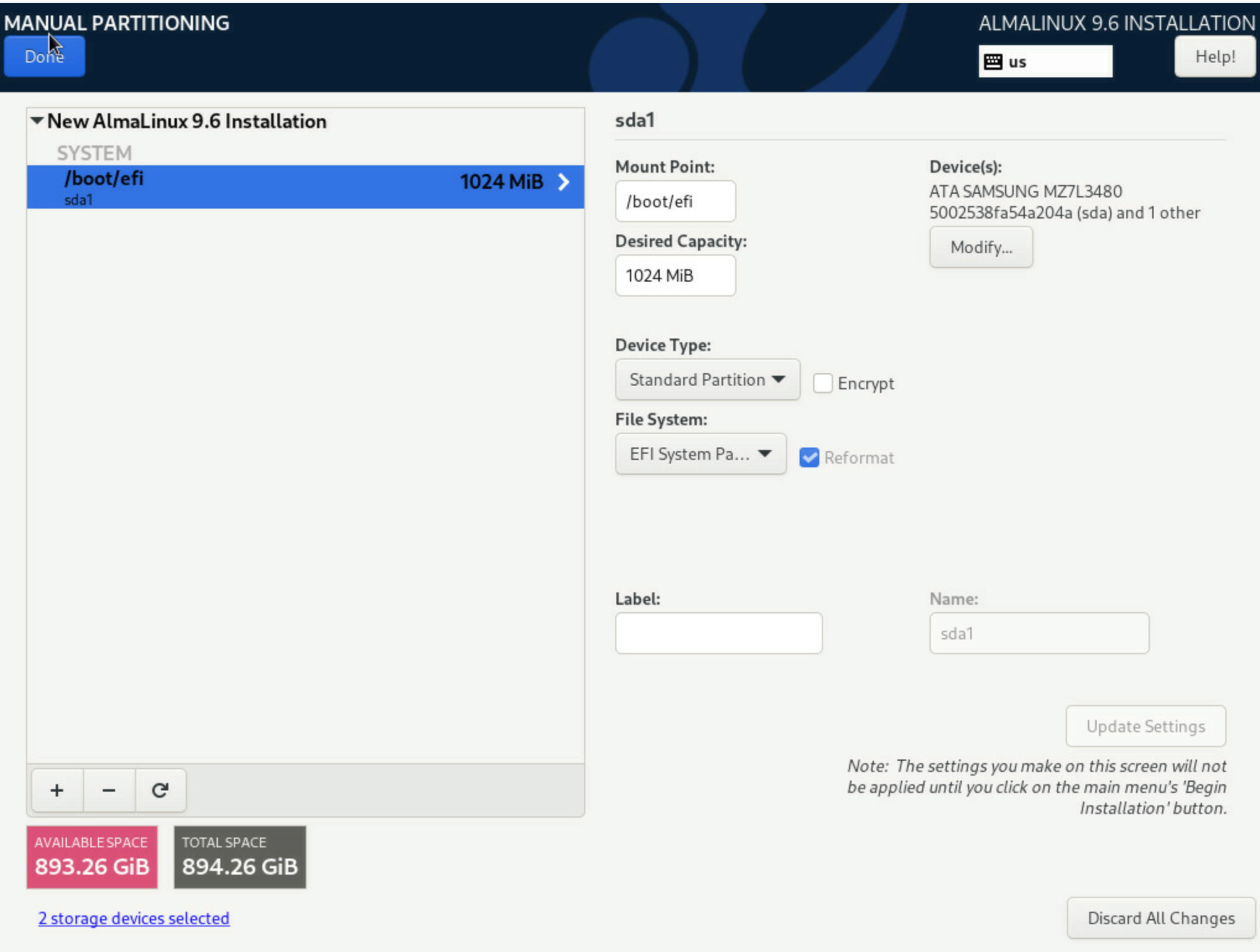Click the Name field showing sda1
1260x952 pixels.
click(1039, 633)
